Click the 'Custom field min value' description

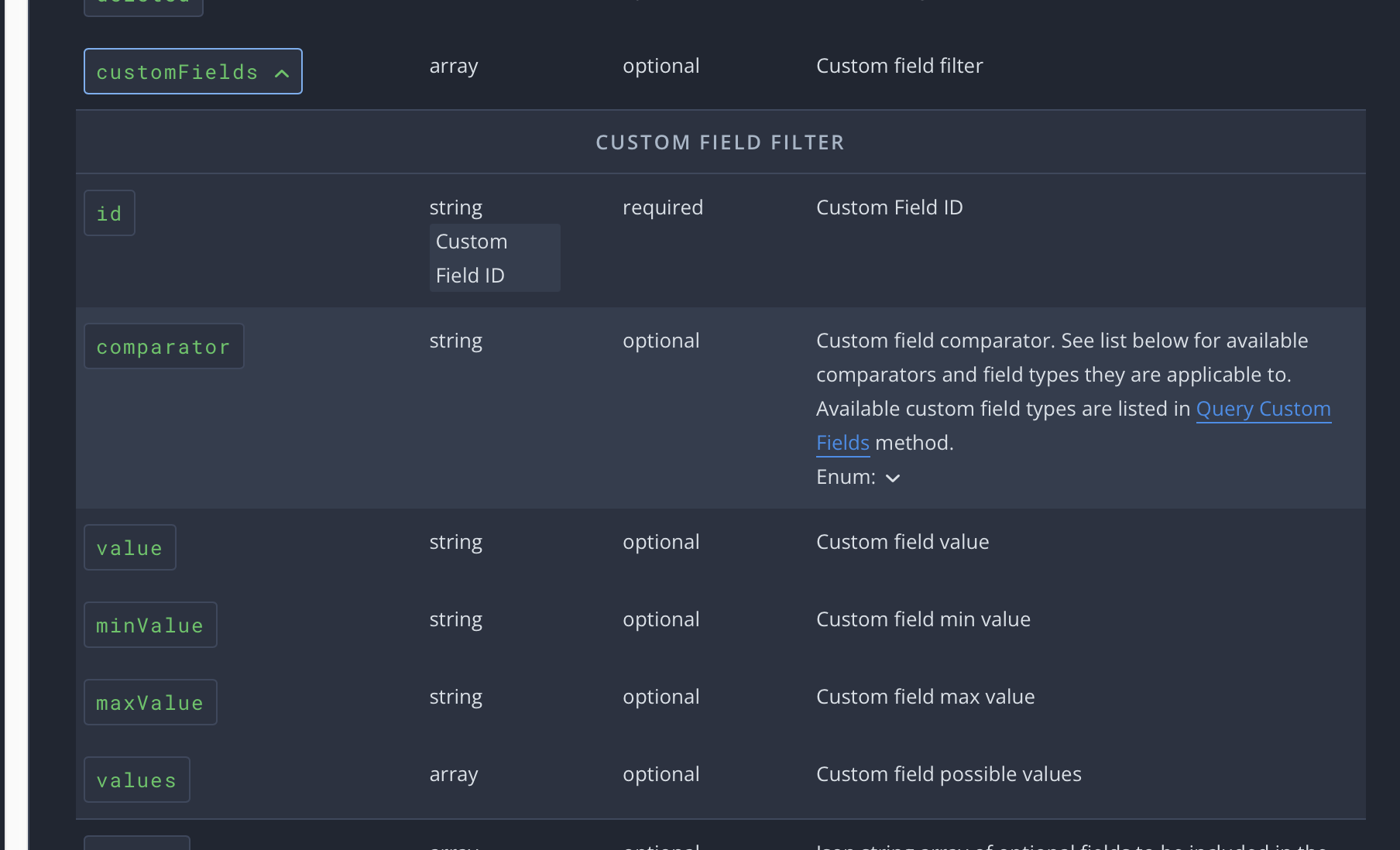point(923,619)
